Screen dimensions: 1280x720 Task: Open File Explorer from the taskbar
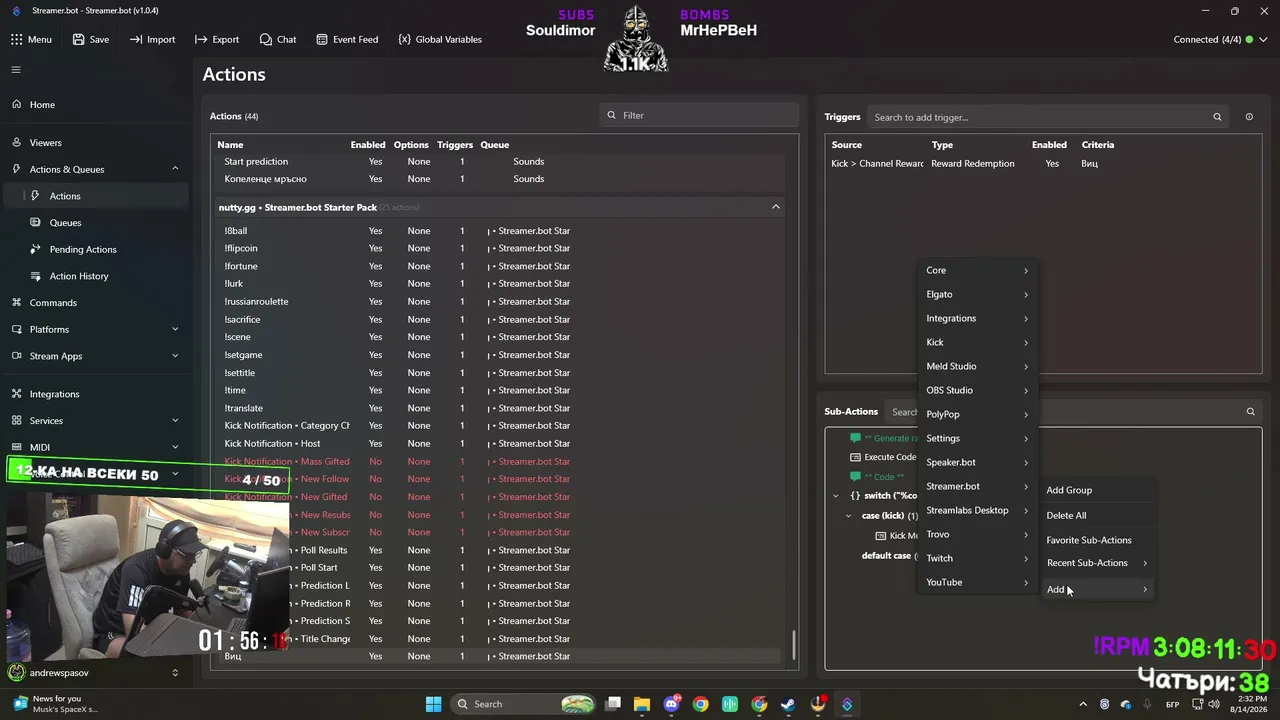[x=641, y=704]
